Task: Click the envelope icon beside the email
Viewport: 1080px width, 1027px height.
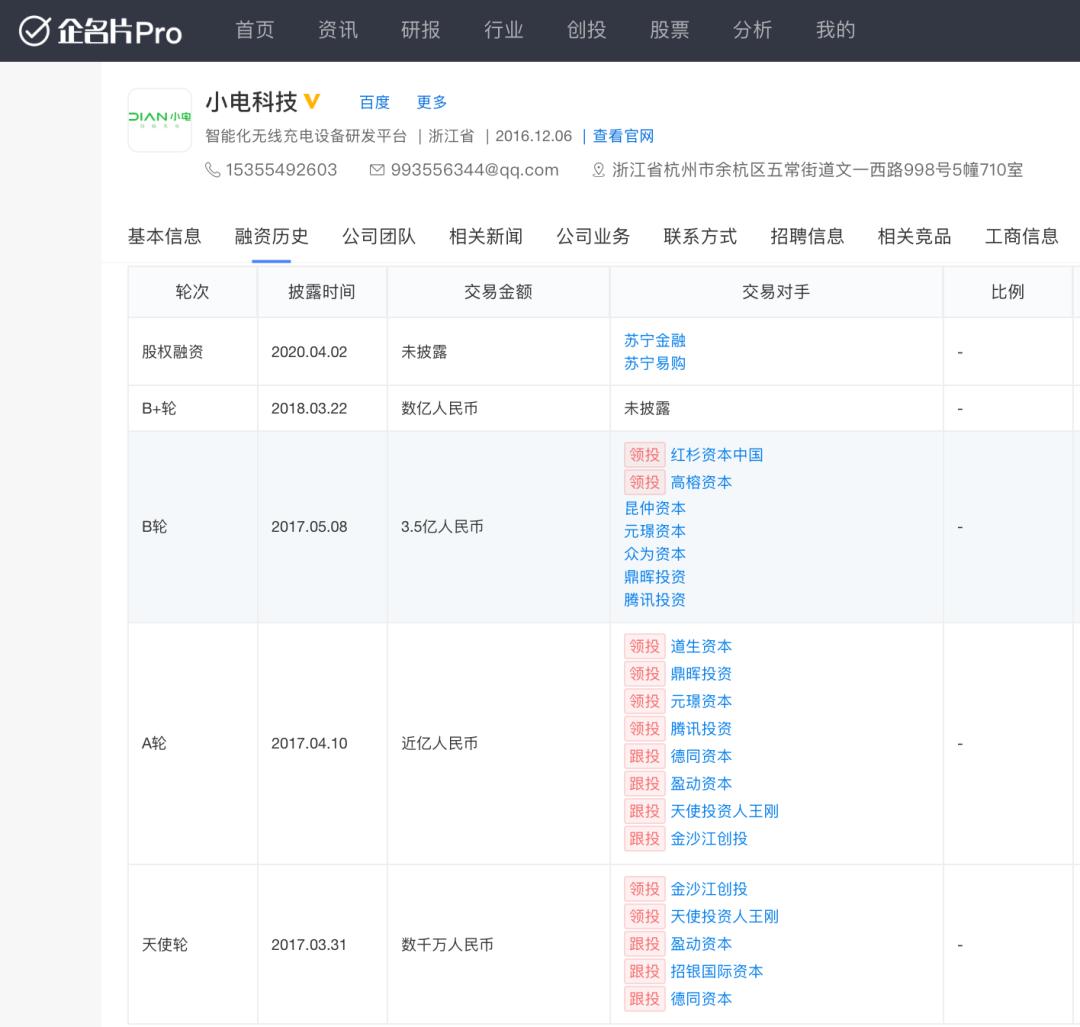Action: click(x=377, y=169)
